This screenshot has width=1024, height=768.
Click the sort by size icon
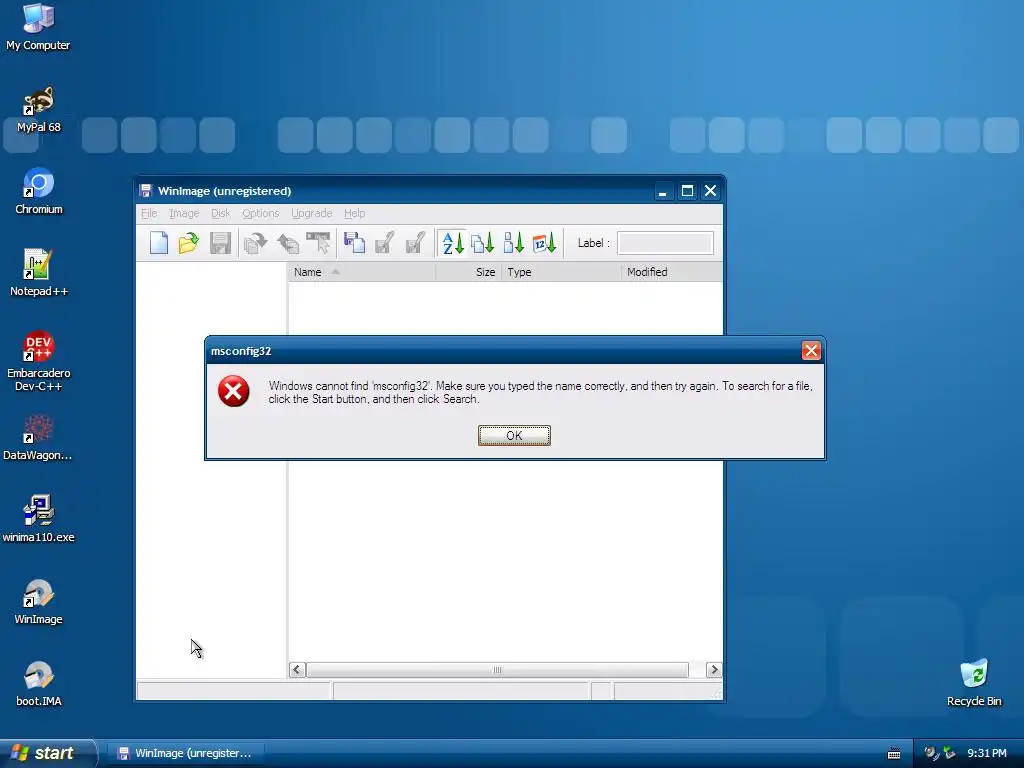513,243
